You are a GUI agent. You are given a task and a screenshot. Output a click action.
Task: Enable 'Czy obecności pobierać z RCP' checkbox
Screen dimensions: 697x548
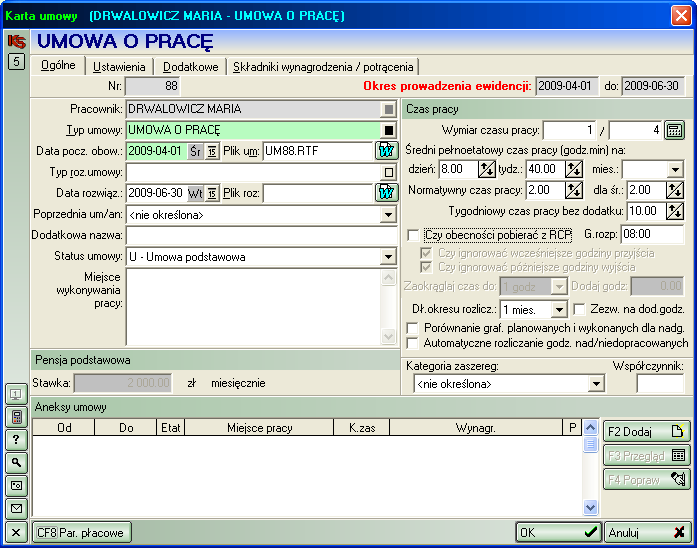pos(414,234)
